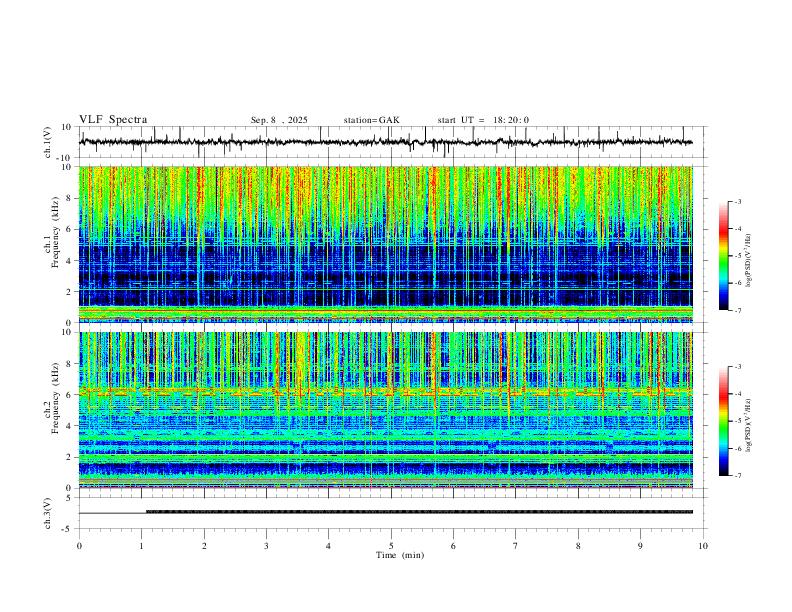Click time-axis tick label "3"

(x=266, y=546)
